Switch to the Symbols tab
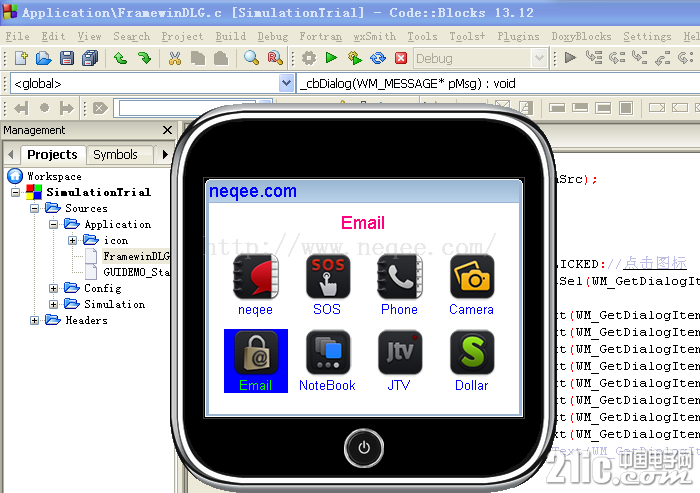 116,155
